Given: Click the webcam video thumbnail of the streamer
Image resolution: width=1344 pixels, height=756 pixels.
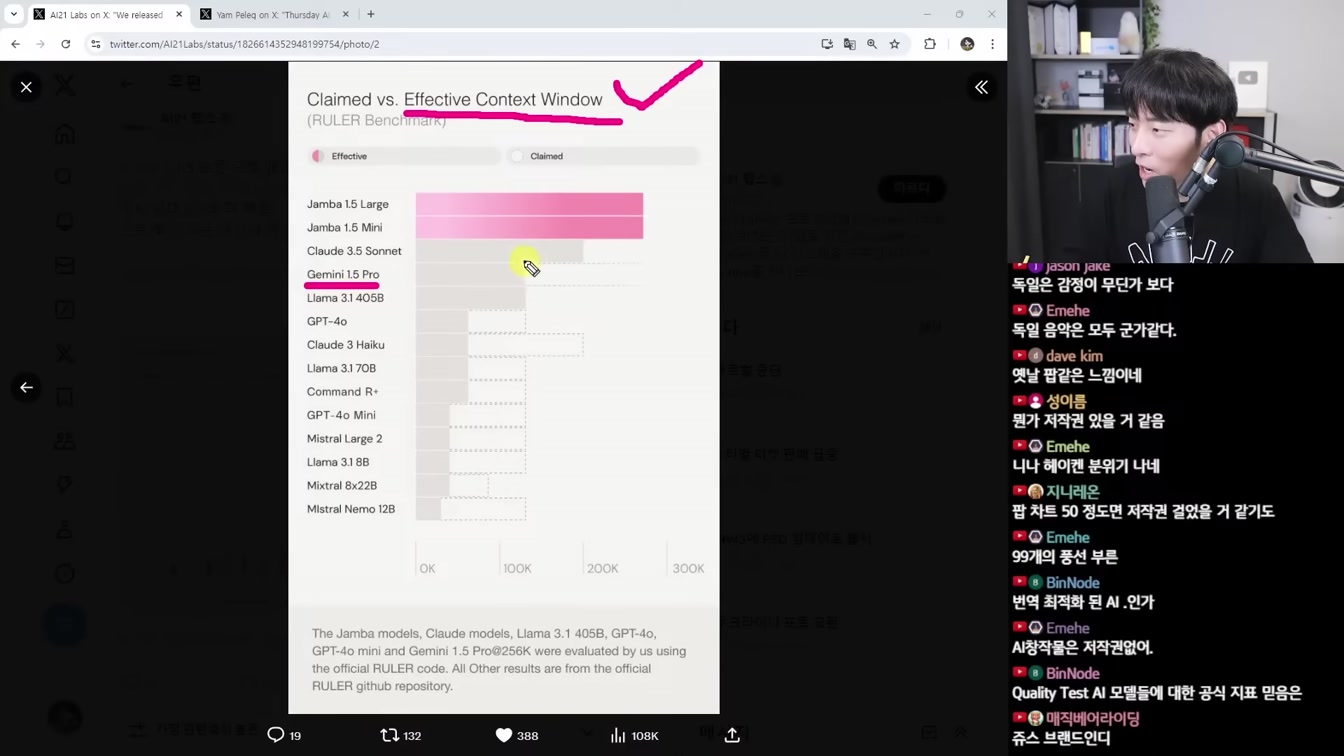Looking at the screenshot, I should [1176, 131].
